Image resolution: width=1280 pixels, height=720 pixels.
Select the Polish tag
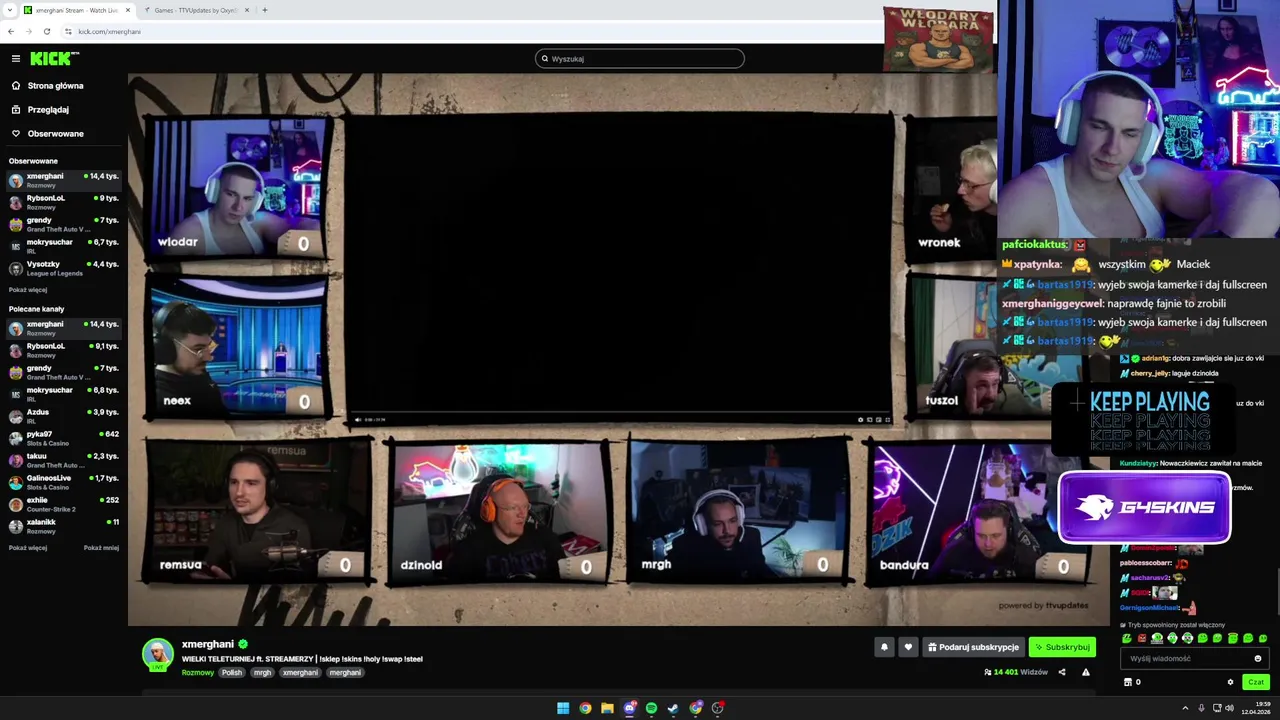232,673
